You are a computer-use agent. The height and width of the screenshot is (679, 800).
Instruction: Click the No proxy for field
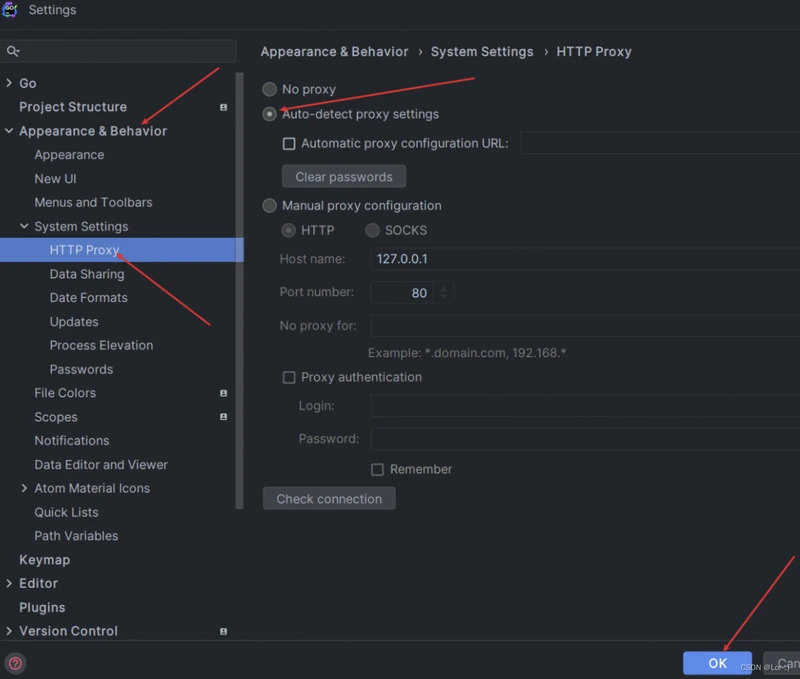coord(585,325)
